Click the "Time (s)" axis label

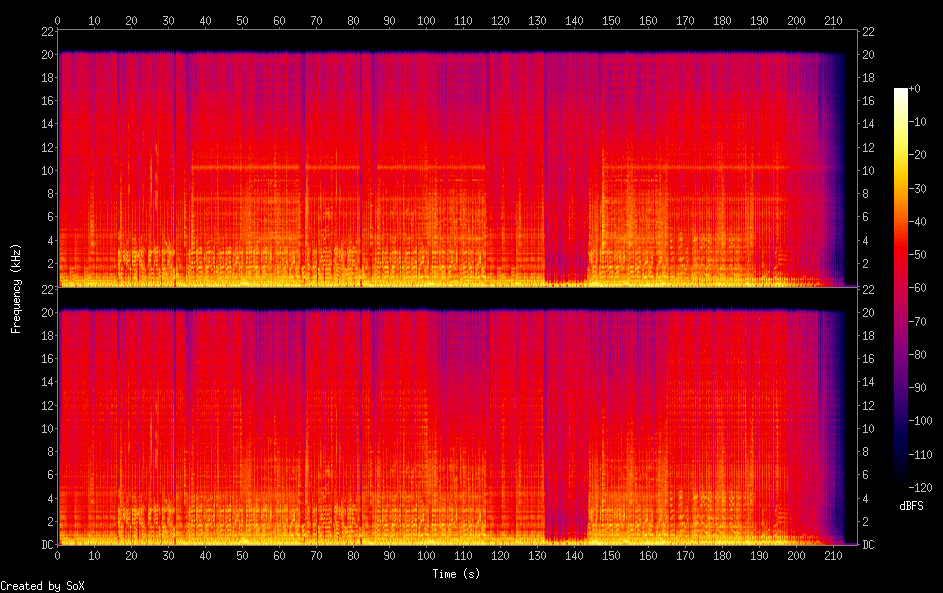coord(457,574)
